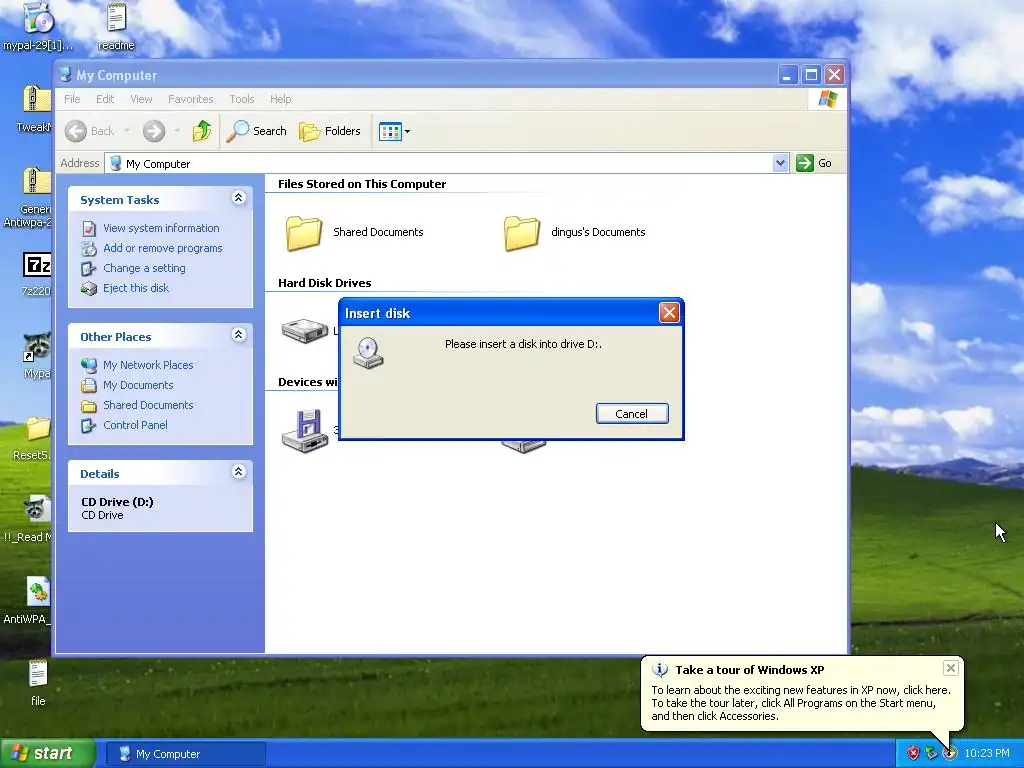Click My Computer taskbar button
Viewport: 1024px width, 768px height.
[x=185, y=754]
